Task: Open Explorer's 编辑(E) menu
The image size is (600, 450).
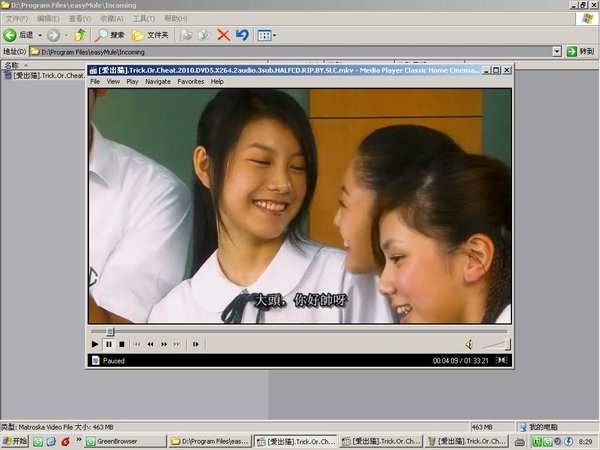Action: tap(48, 18)
